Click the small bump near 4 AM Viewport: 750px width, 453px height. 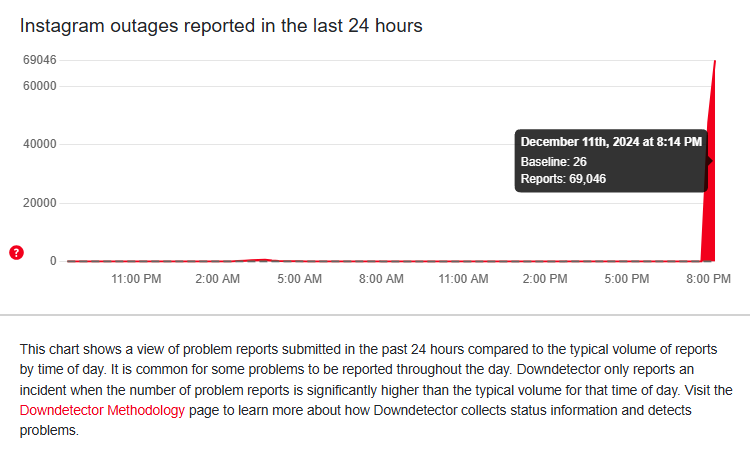(261, 260)
